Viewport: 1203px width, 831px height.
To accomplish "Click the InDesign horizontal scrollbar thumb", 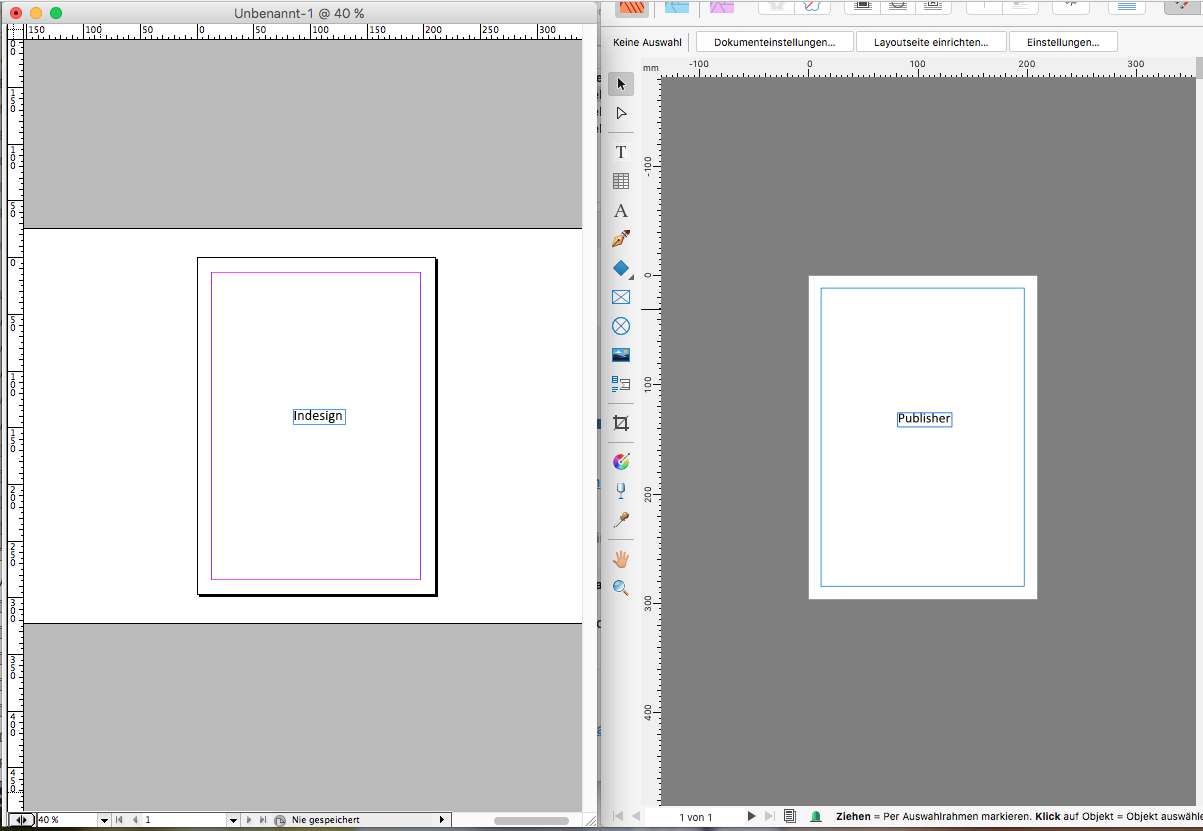I will [531, 821].
